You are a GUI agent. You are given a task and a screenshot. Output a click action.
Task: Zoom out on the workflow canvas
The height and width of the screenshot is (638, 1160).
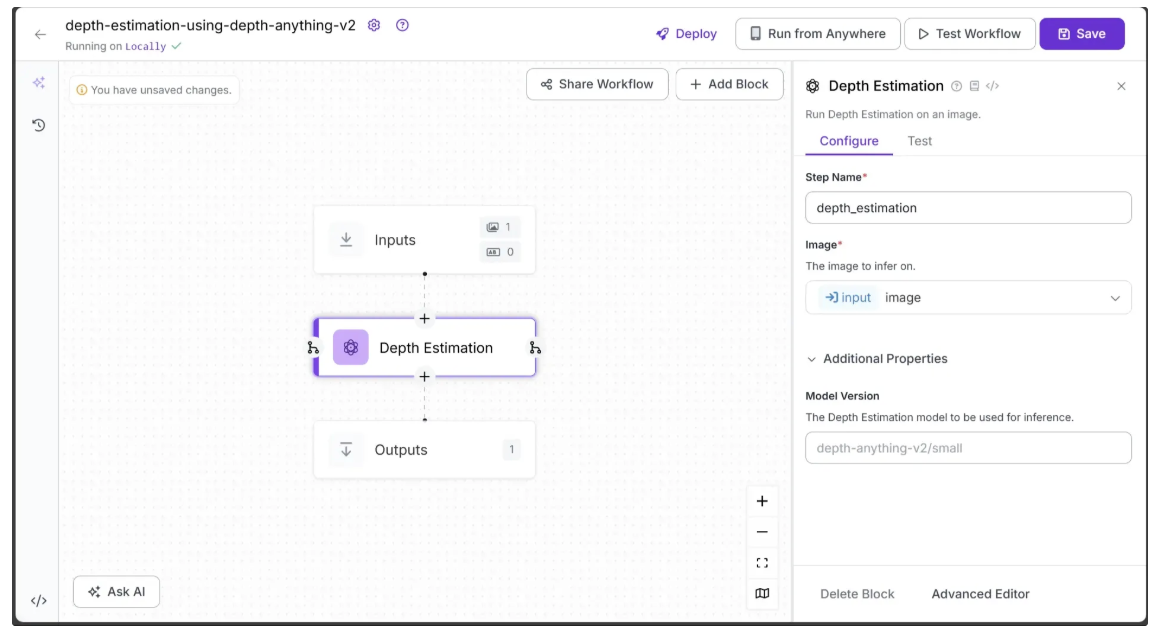coord(762,532)
